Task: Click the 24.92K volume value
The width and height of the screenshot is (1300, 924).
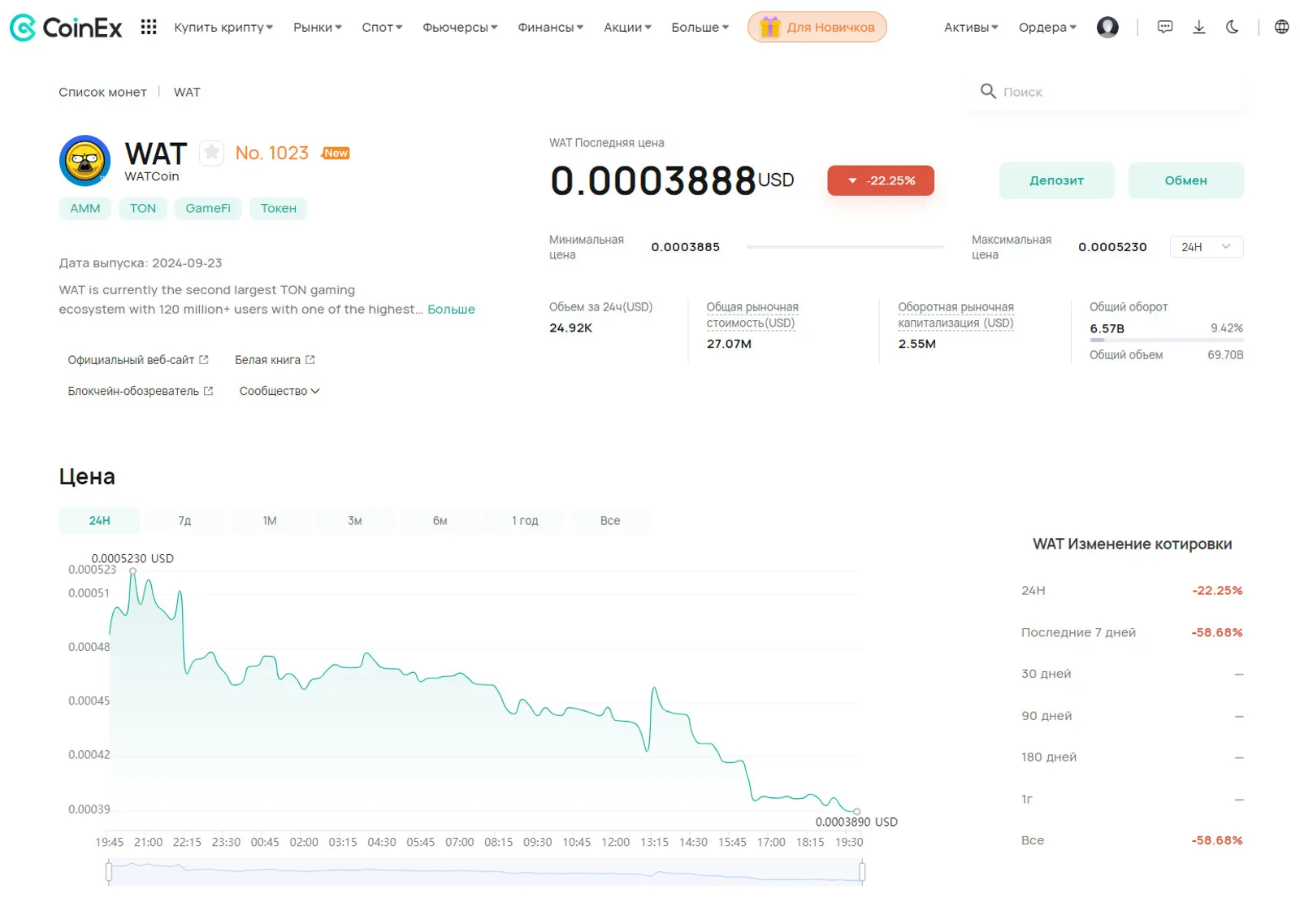Action: [570, 328]
